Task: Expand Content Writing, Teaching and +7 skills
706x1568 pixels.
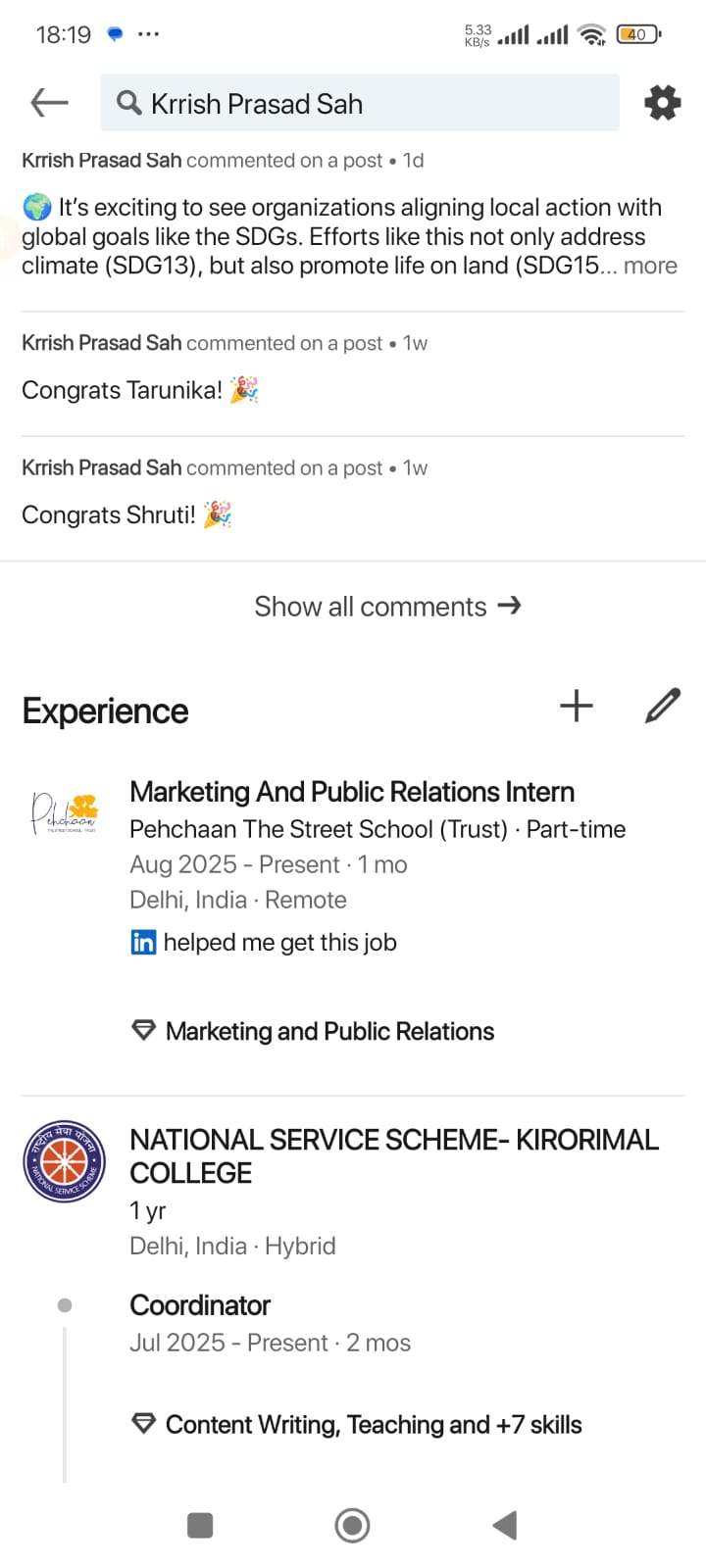Action: tap(373, 1424)
